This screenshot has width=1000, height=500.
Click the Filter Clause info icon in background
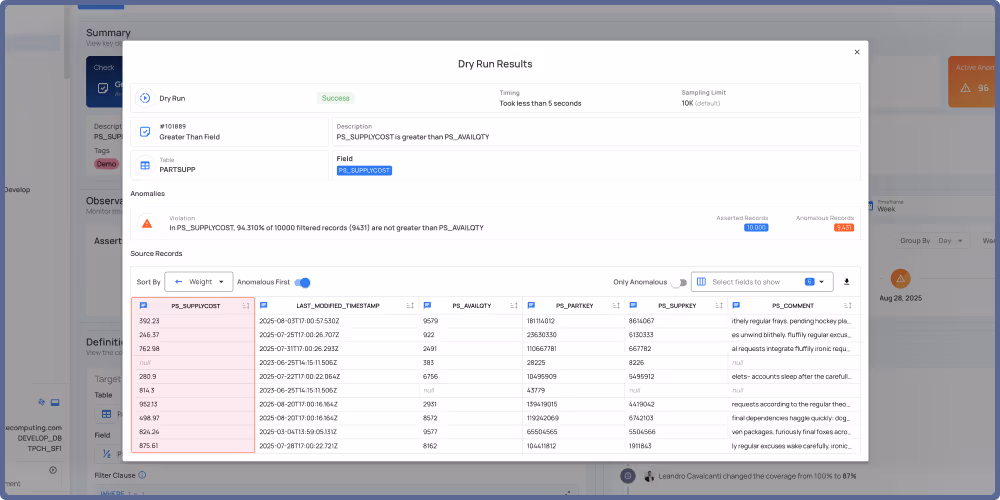point(142,474)
